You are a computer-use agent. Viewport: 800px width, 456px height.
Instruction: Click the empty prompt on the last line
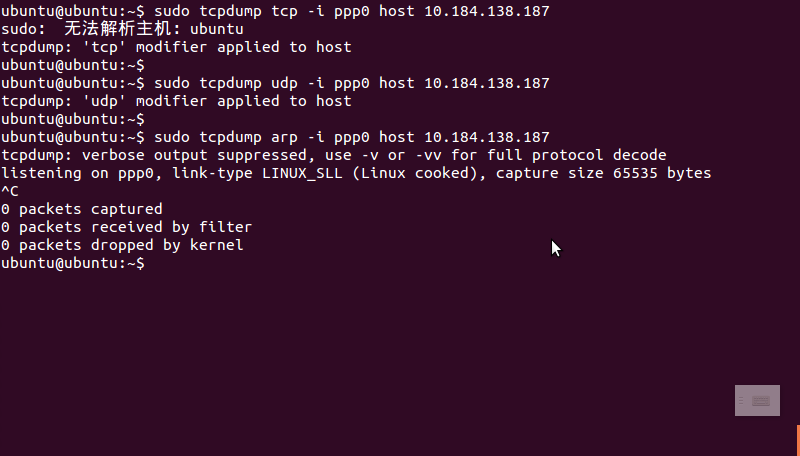point(73,263)
